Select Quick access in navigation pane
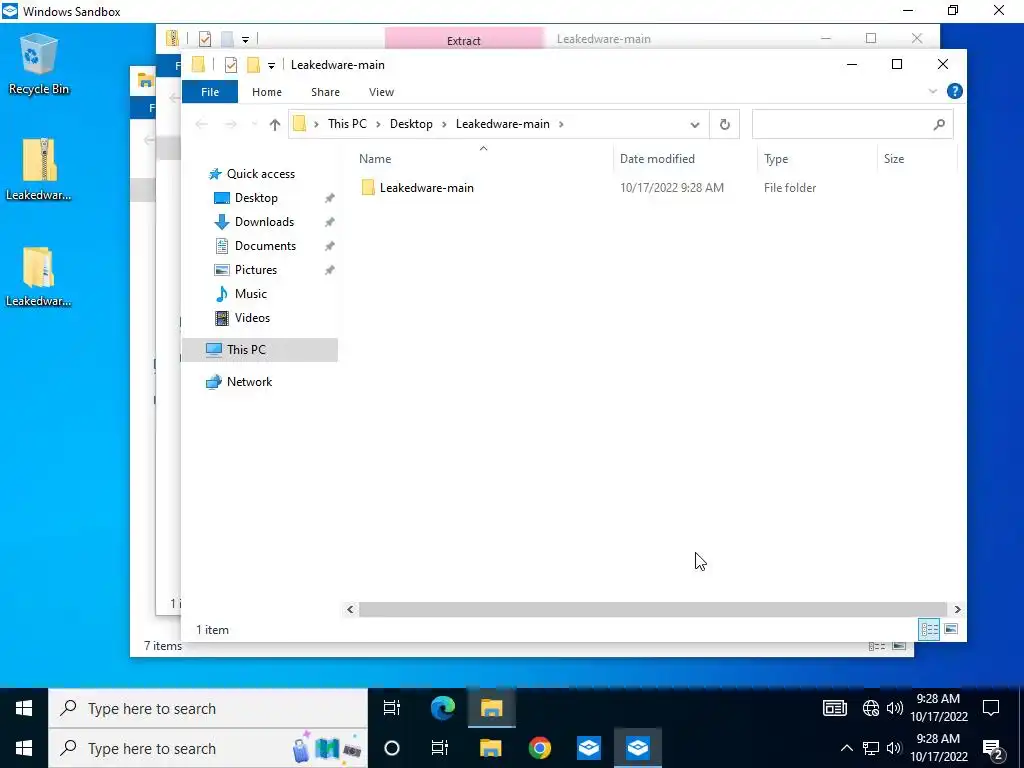The image size is (1024, 768). 260,174
